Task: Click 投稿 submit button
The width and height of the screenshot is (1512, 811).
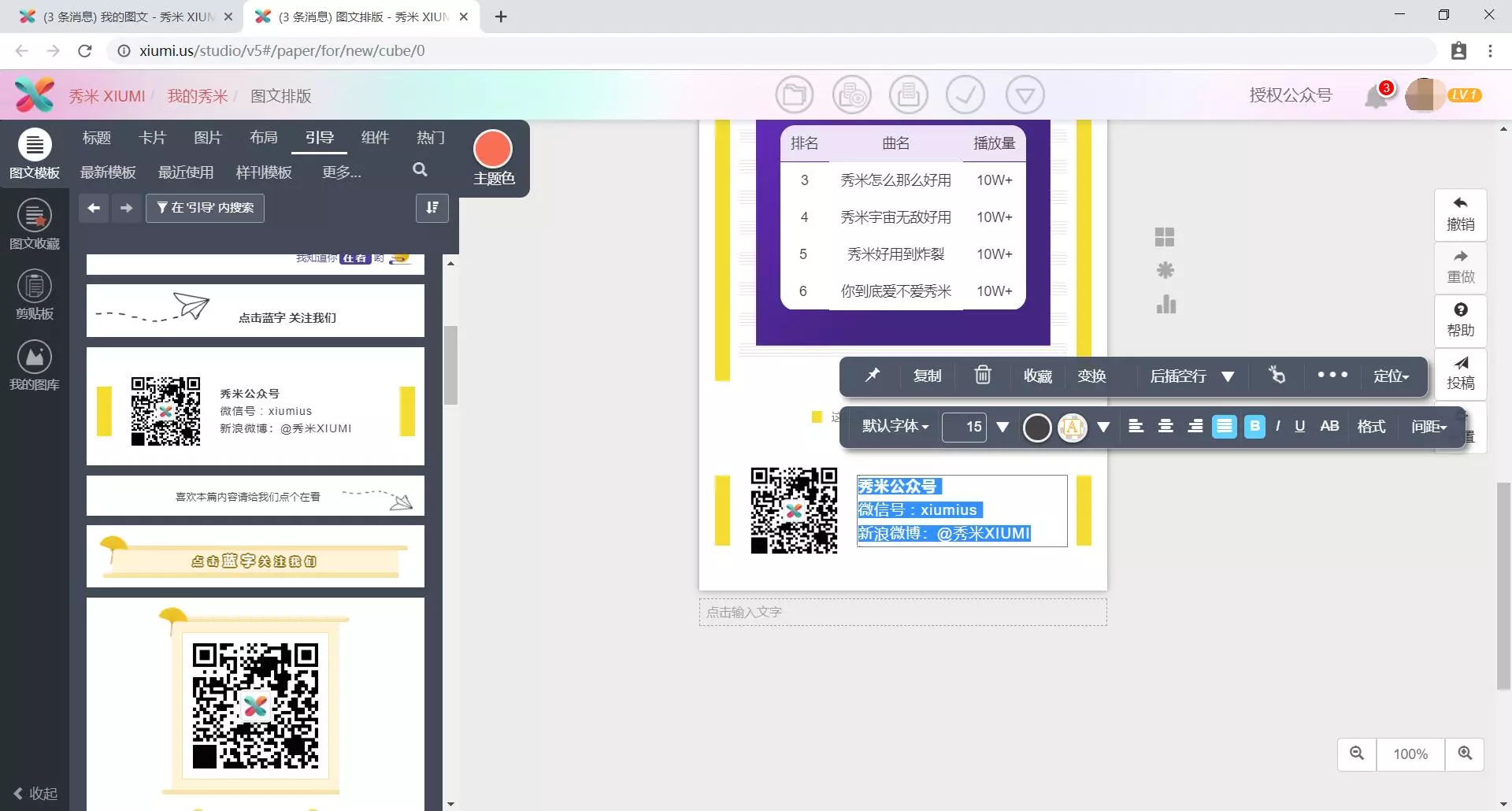Action: click(x=1461, y=373)
